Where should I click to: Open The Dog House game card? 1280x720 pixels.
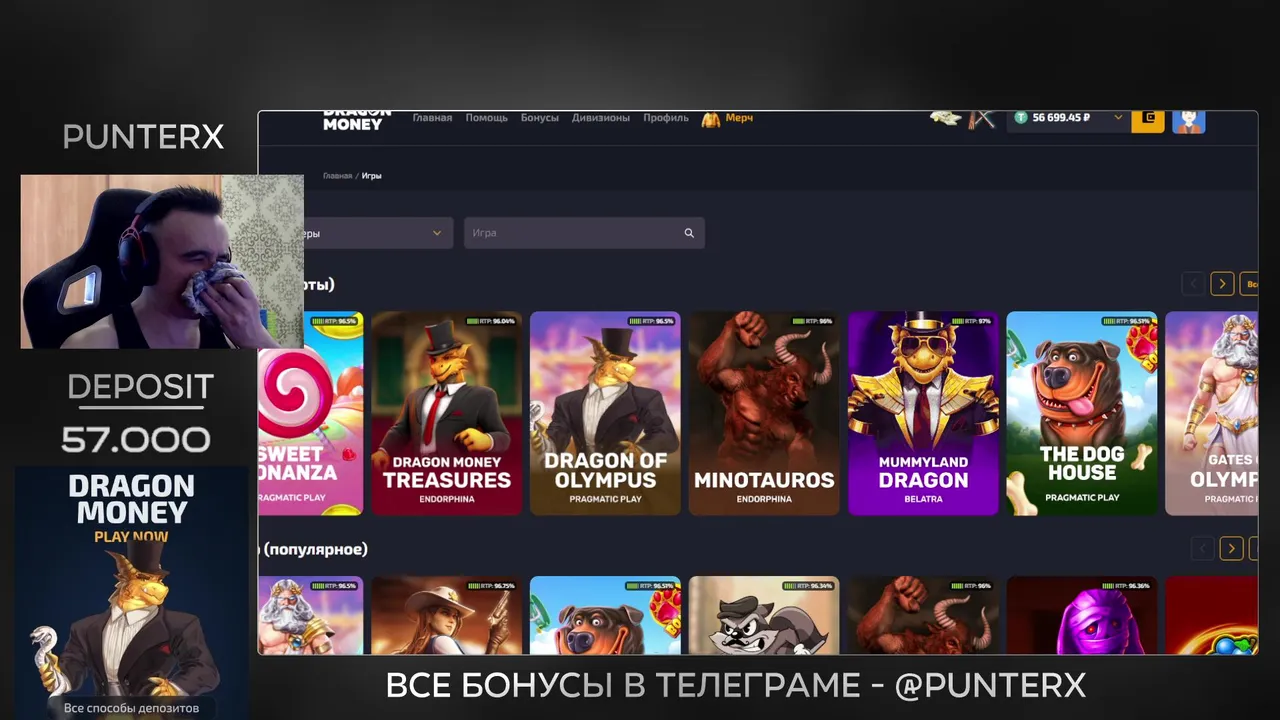pyautogui.click(x=1082, y=413)
